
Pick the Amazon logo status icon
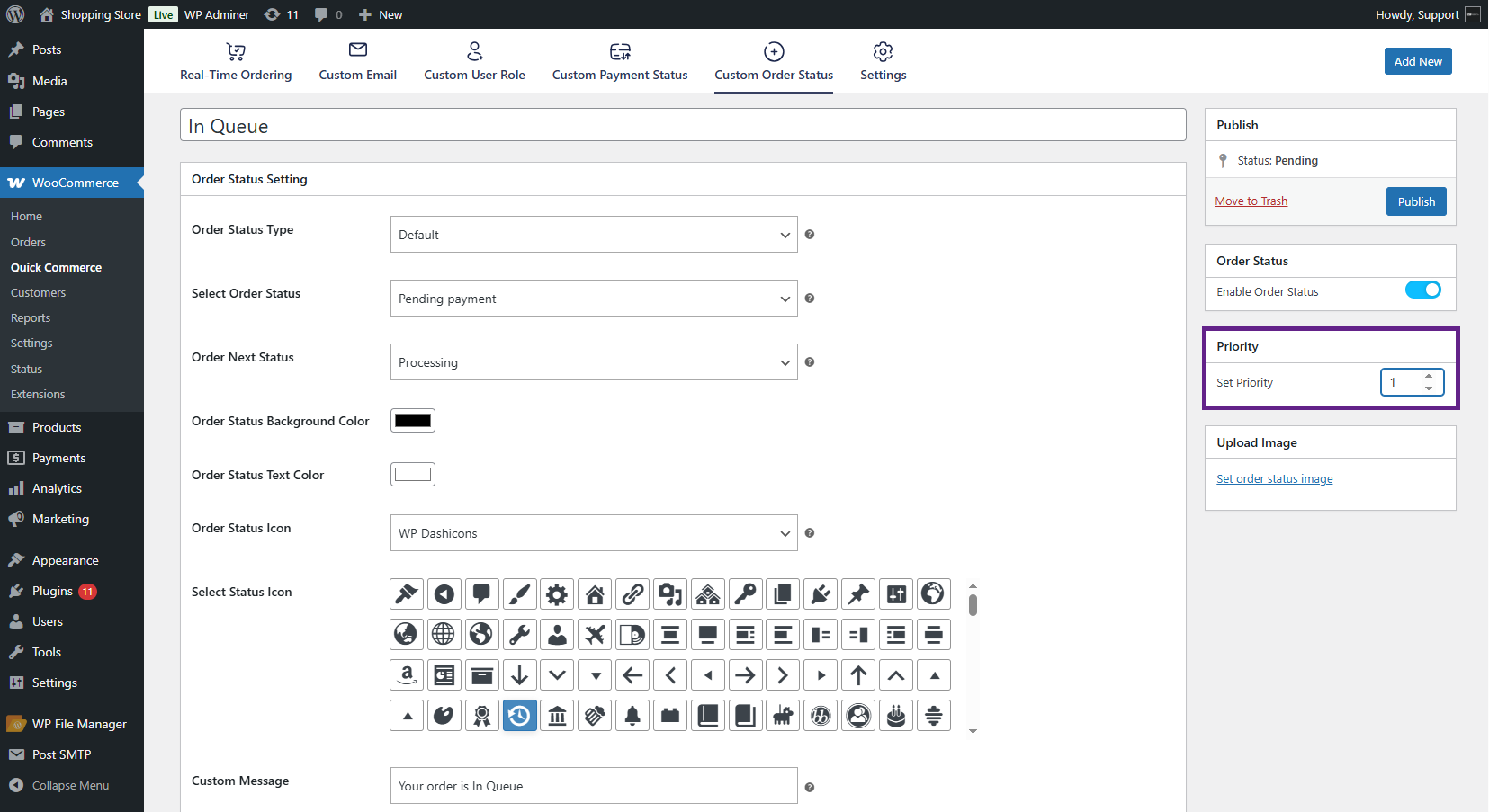coord(407,675)
